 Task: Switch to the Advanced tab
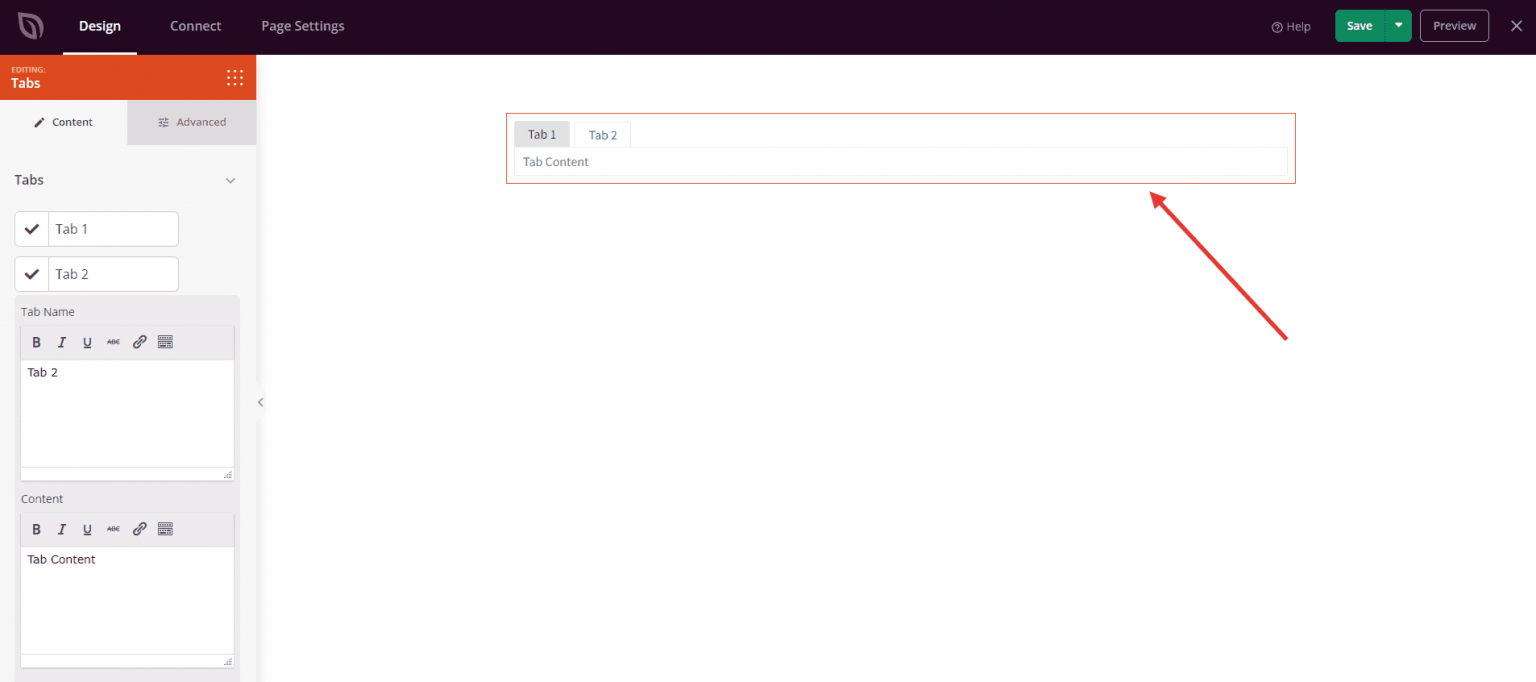point(191,121)
